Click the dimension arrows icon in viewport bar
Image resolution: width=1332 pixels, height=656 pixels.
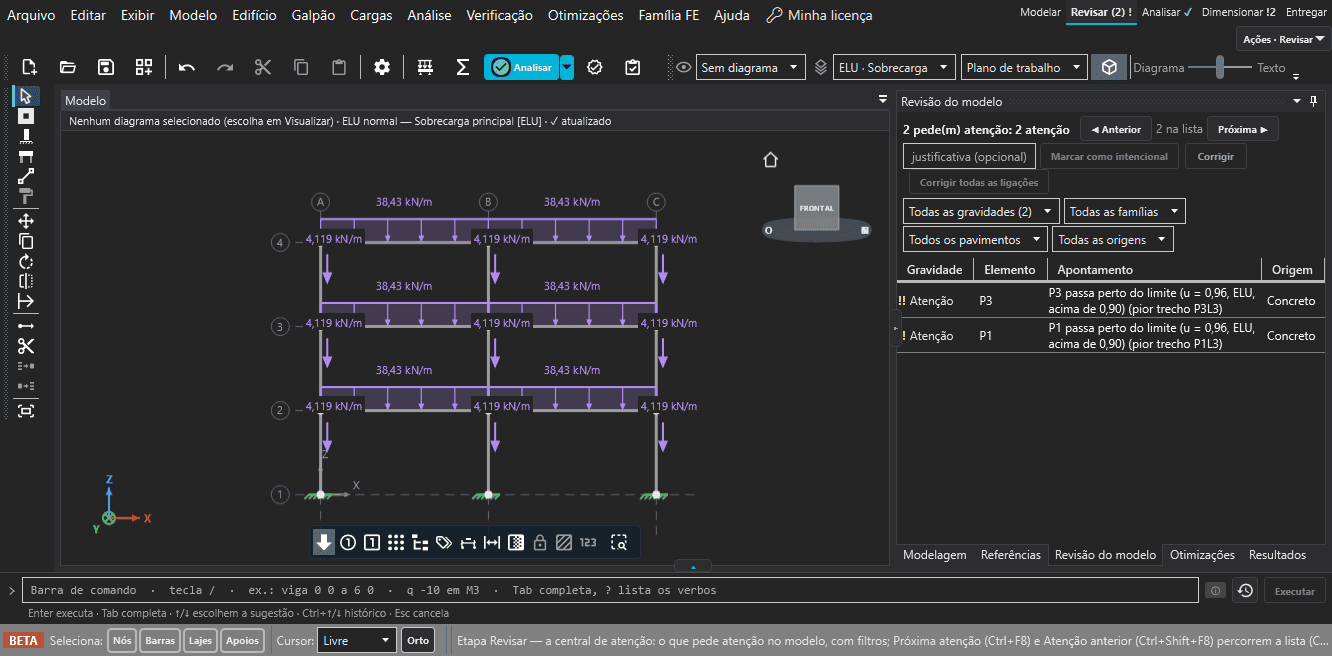coord(492,543)
